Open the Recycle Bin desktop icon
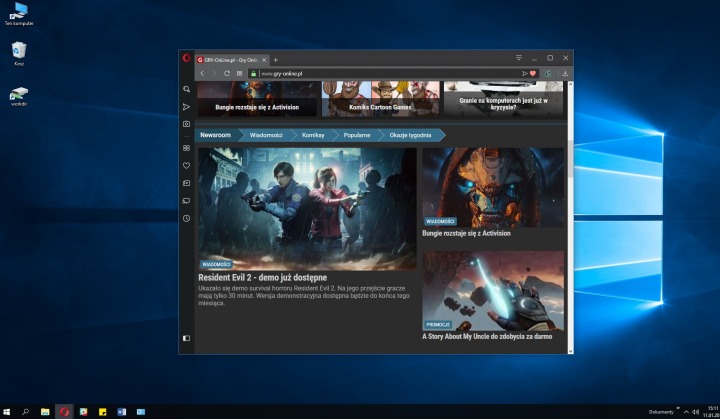720x419 pixels. [x=18, y=50]
